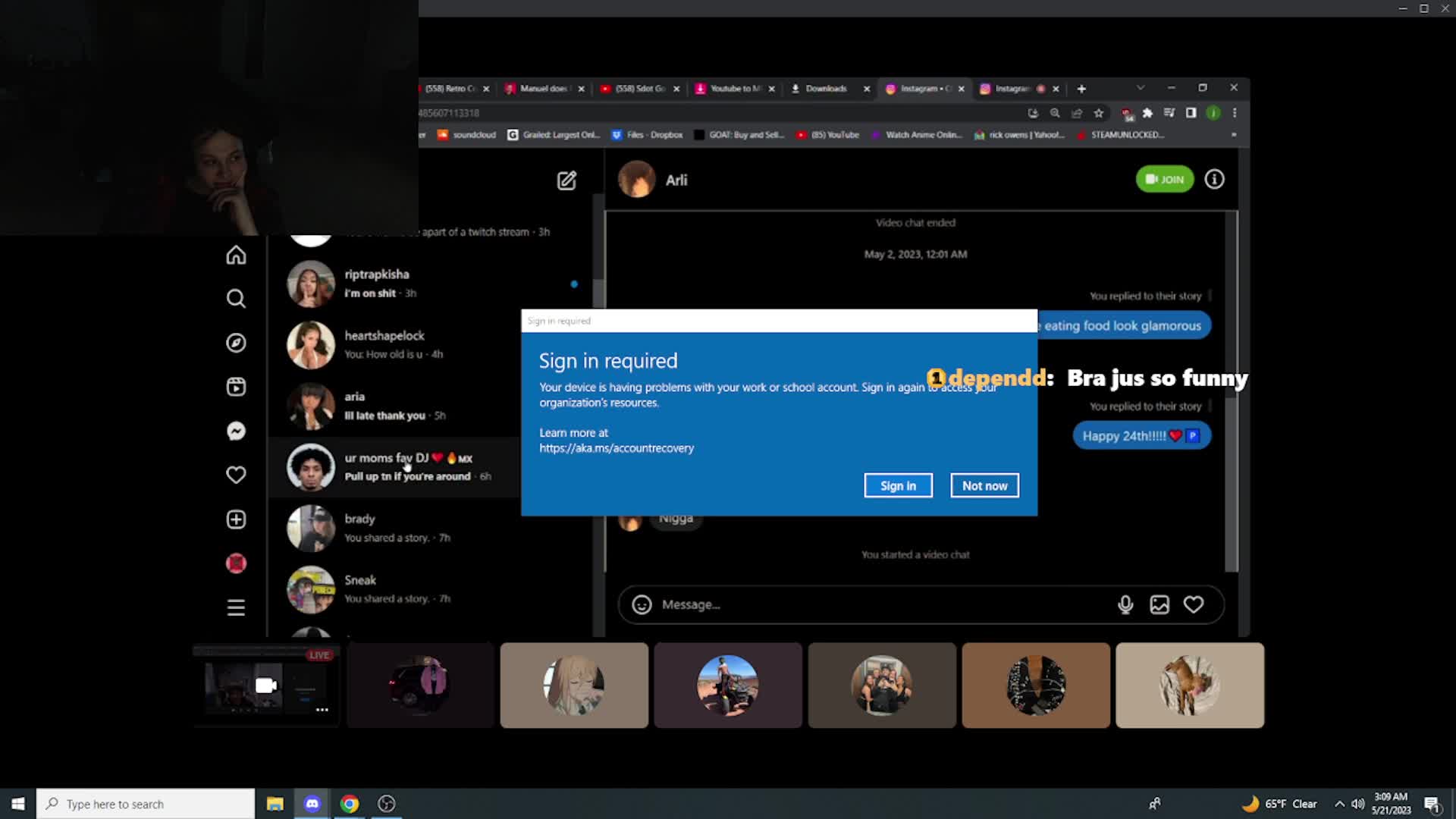Open the Reels icon in sidebar
The height and width of the screenshot is (819, 1456).
click(x=236, y=387)
